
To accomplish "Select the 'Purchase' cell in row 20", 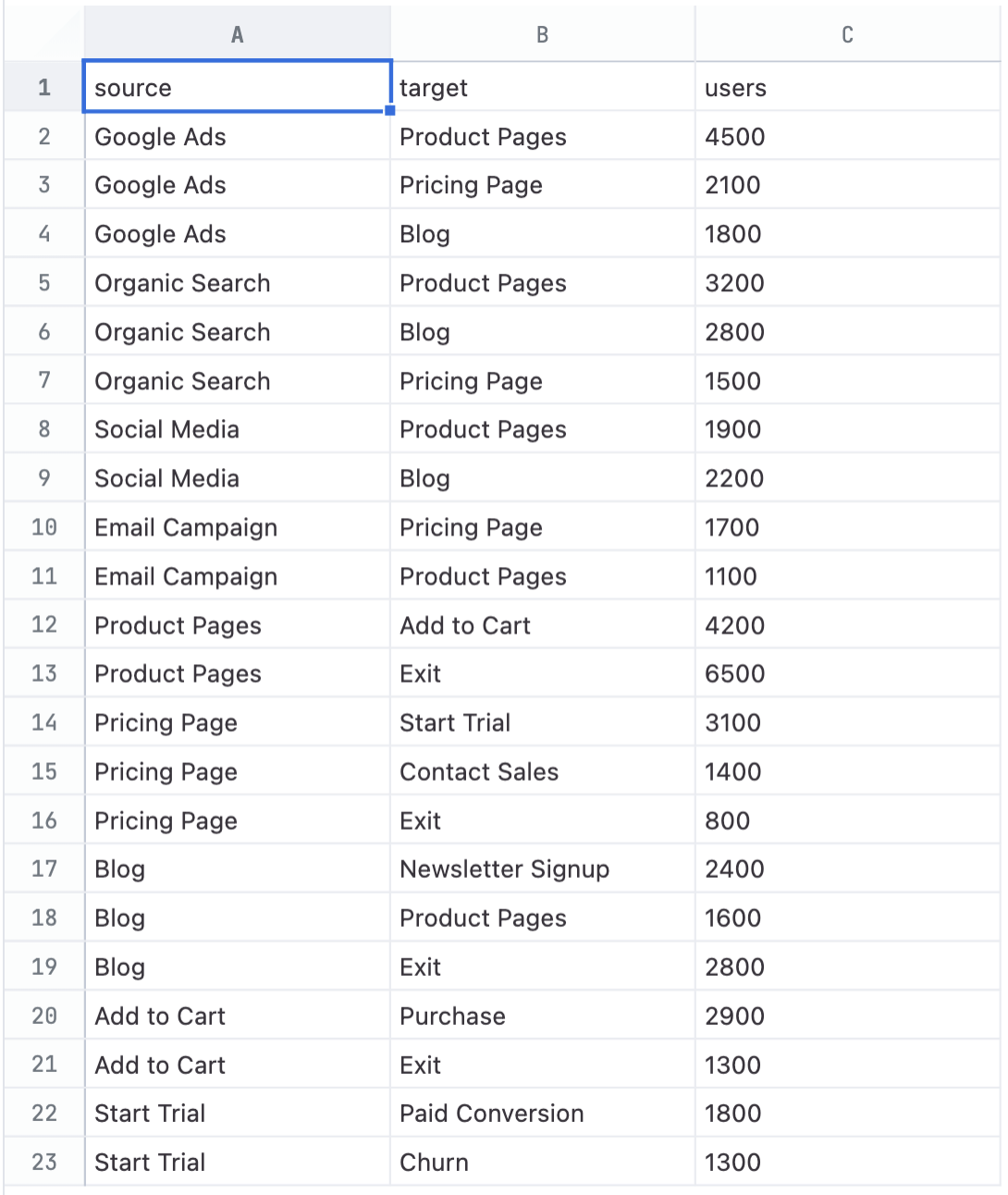I will pos(542,1016).
